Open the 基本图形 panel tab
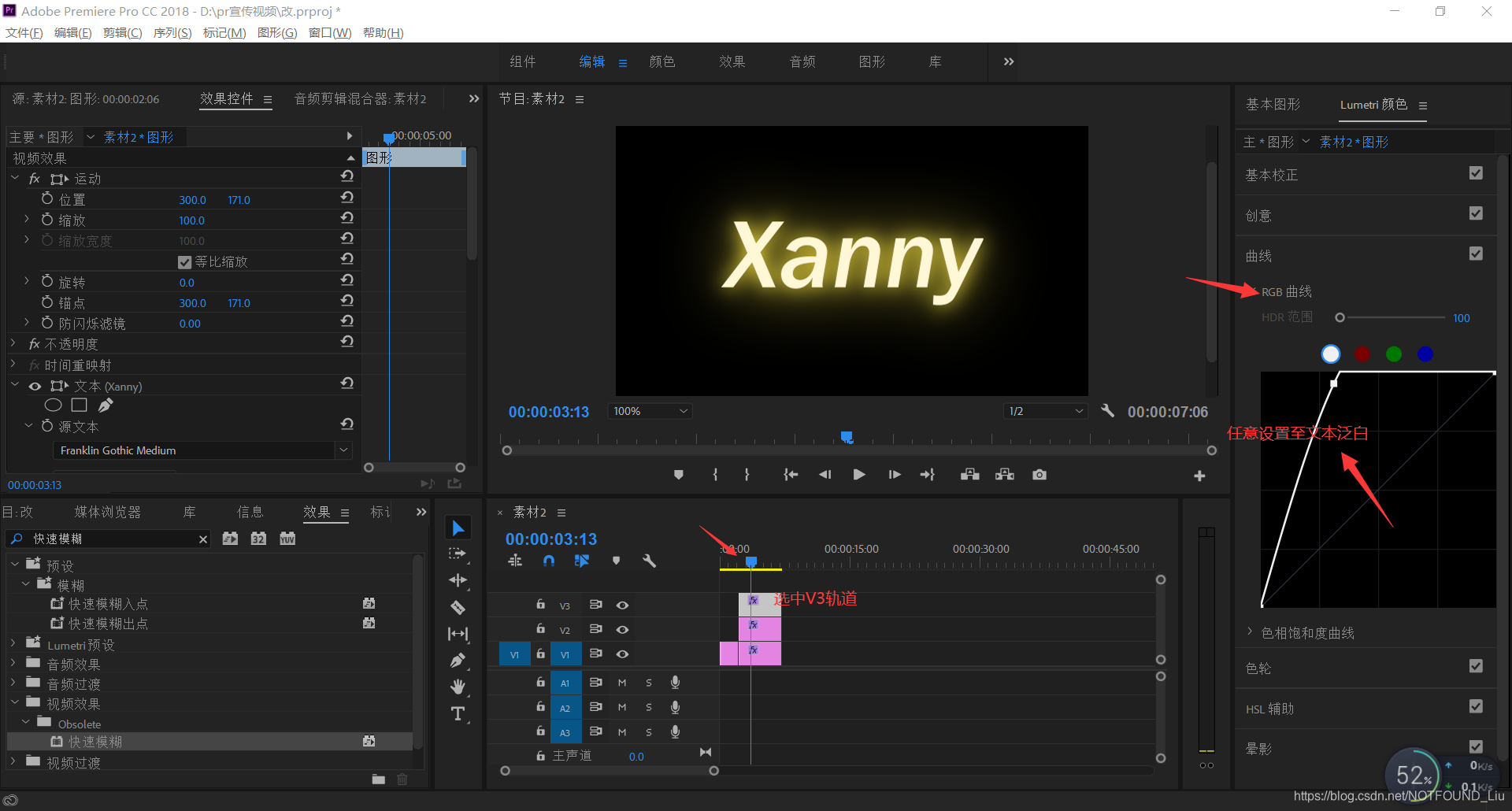Screen dimensions: 1512x811 [x=1273, y=104]
